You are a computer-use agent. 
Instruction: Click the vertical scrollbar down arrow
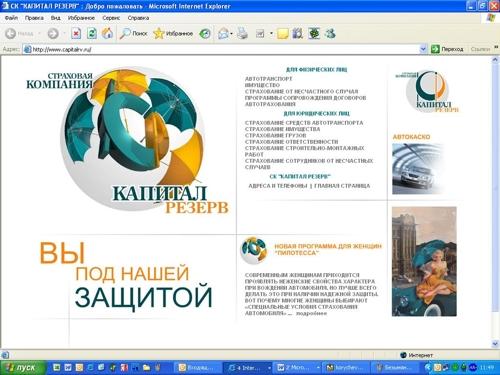[x=495, y=344]
